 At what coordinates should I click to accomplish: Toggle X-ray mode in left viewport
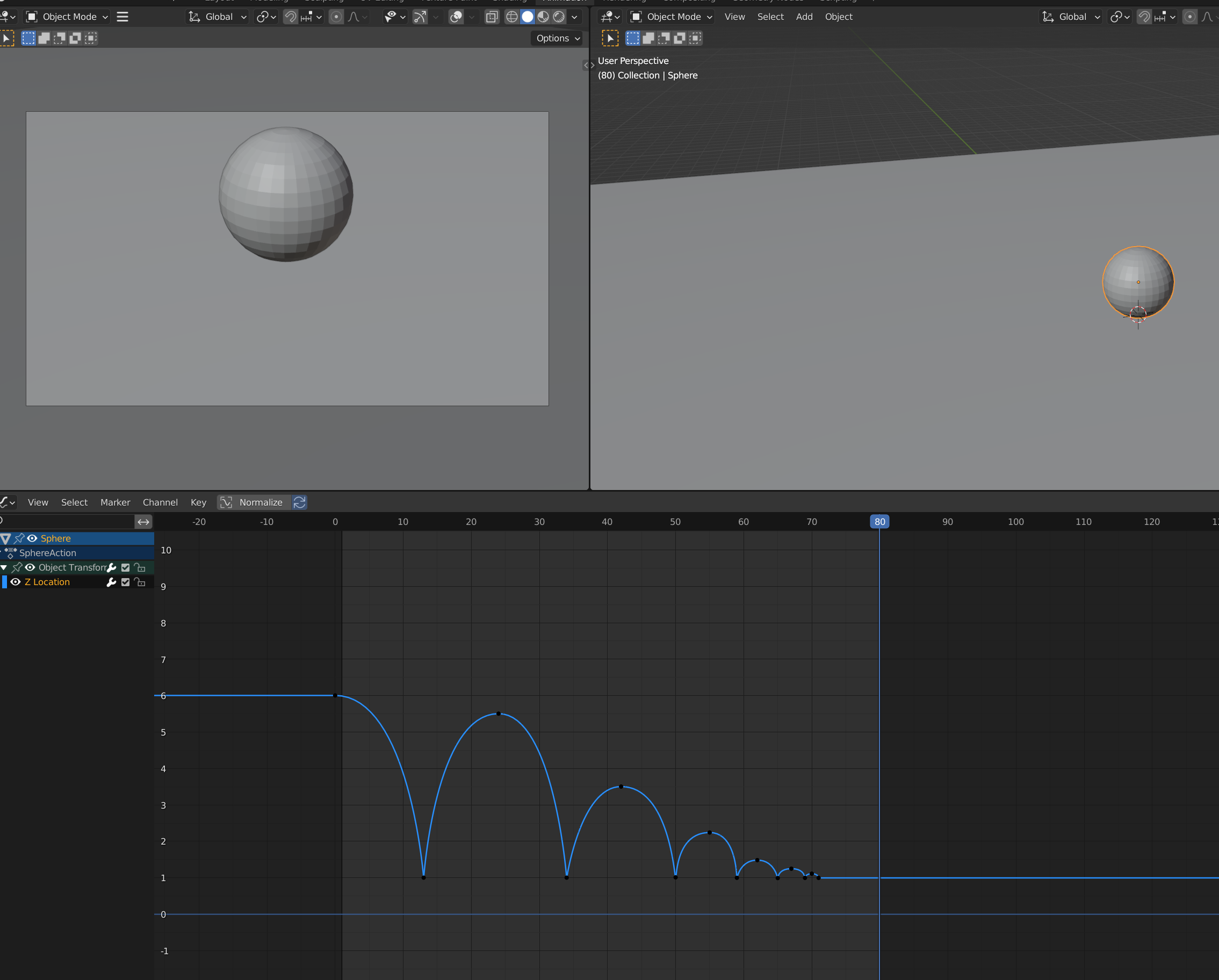pos(492,17)
